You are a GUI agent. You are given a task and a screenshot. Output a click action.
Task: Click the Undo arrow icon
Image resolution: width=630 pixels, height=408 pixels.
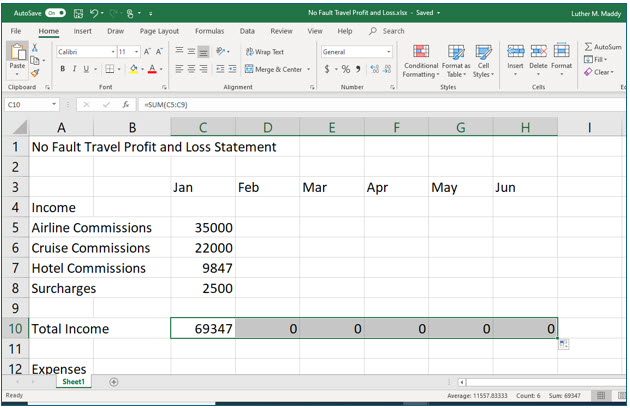coord(94,13)
